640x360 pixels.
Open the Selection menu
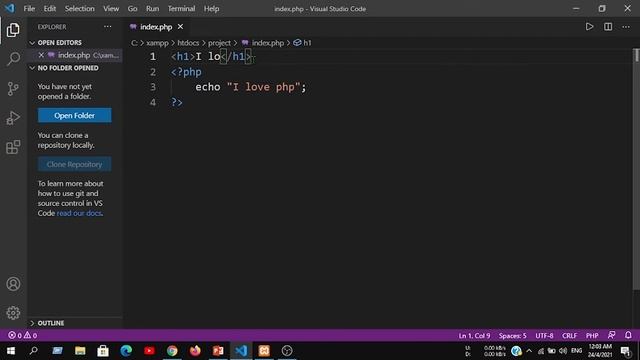point(80,9)
